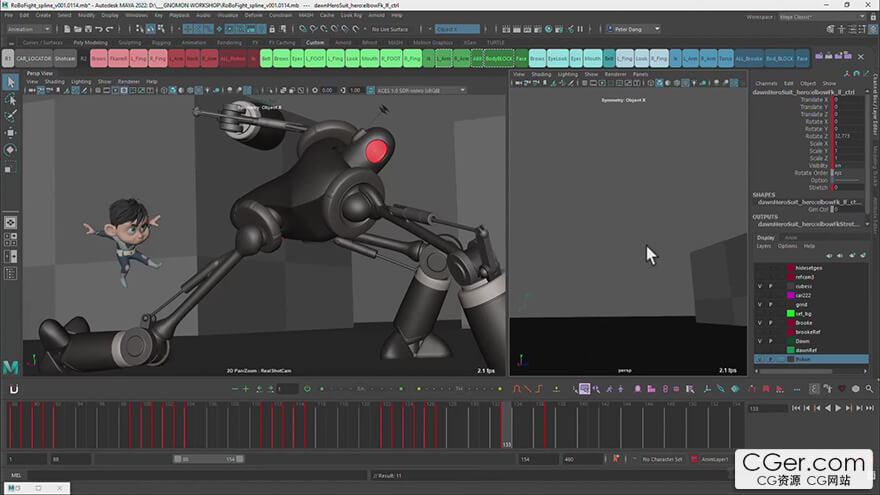Open the Workspace Maya Classic dropdown

[x=822, y=17]
